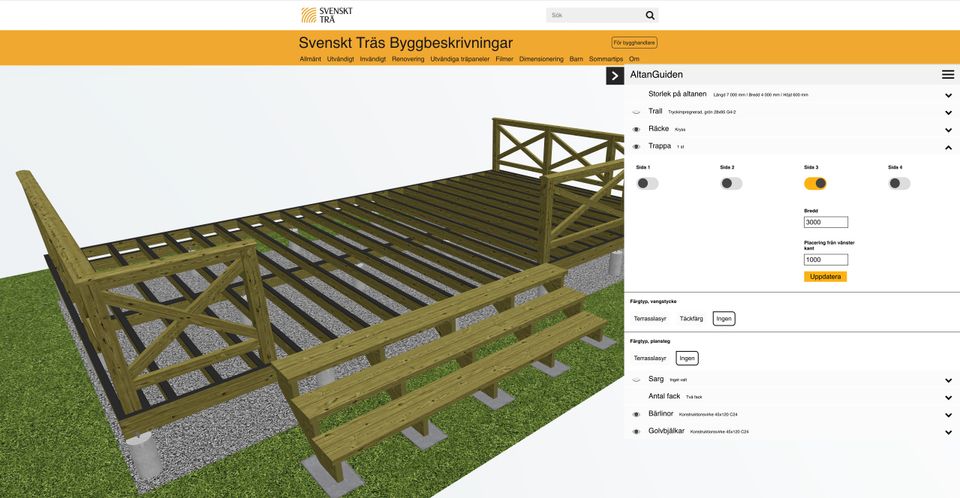Open the Utvändiga träpaneler menu
960x498 pixels.
pyautogui.click(x=460, y=59)
